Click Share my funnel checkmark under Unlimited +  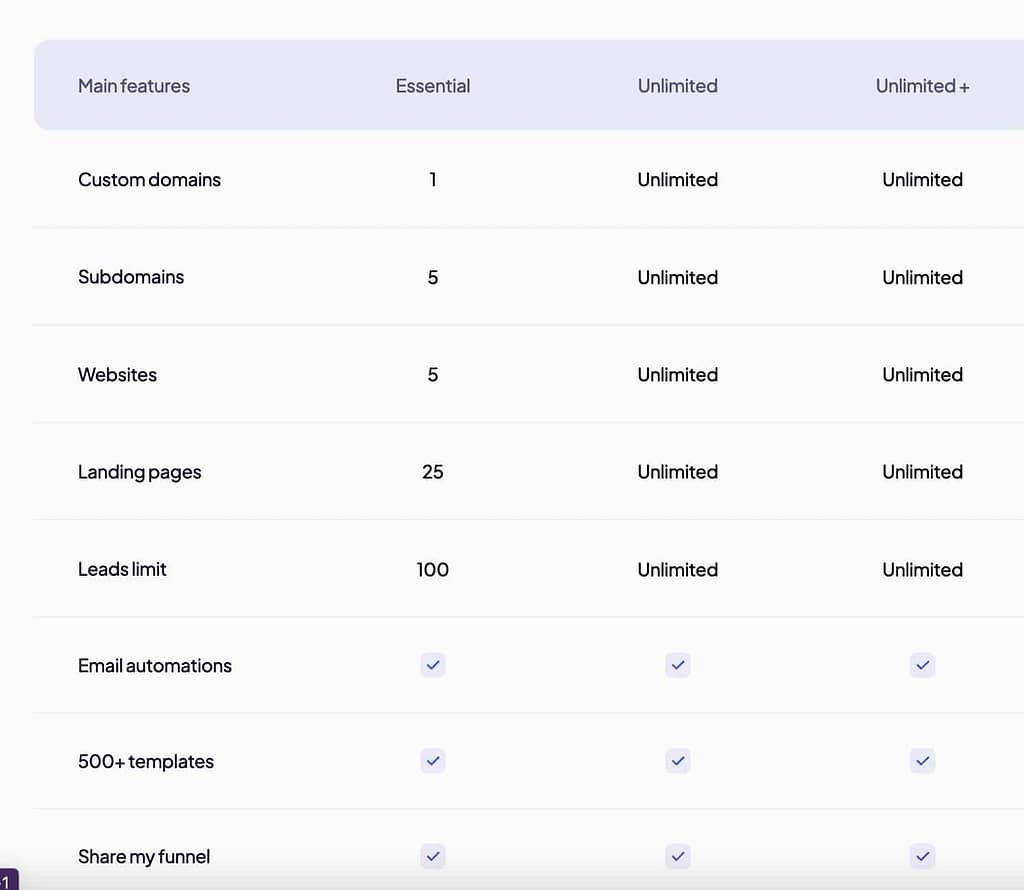[923, 856]
